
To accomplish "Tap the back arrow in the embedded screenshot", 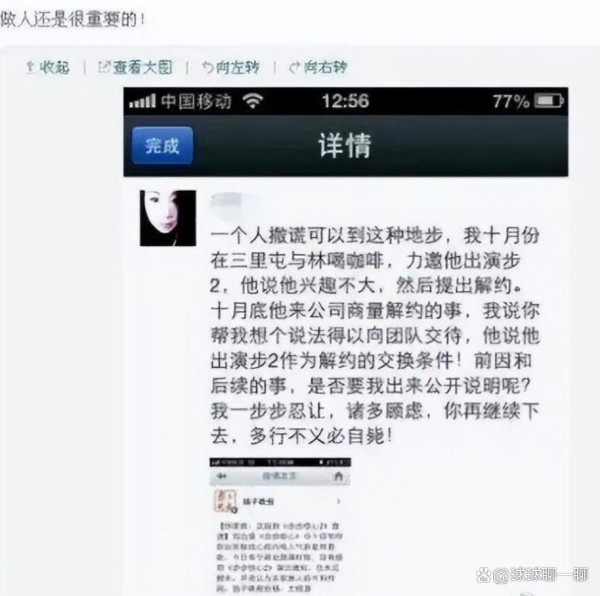I will click(222, 476).
